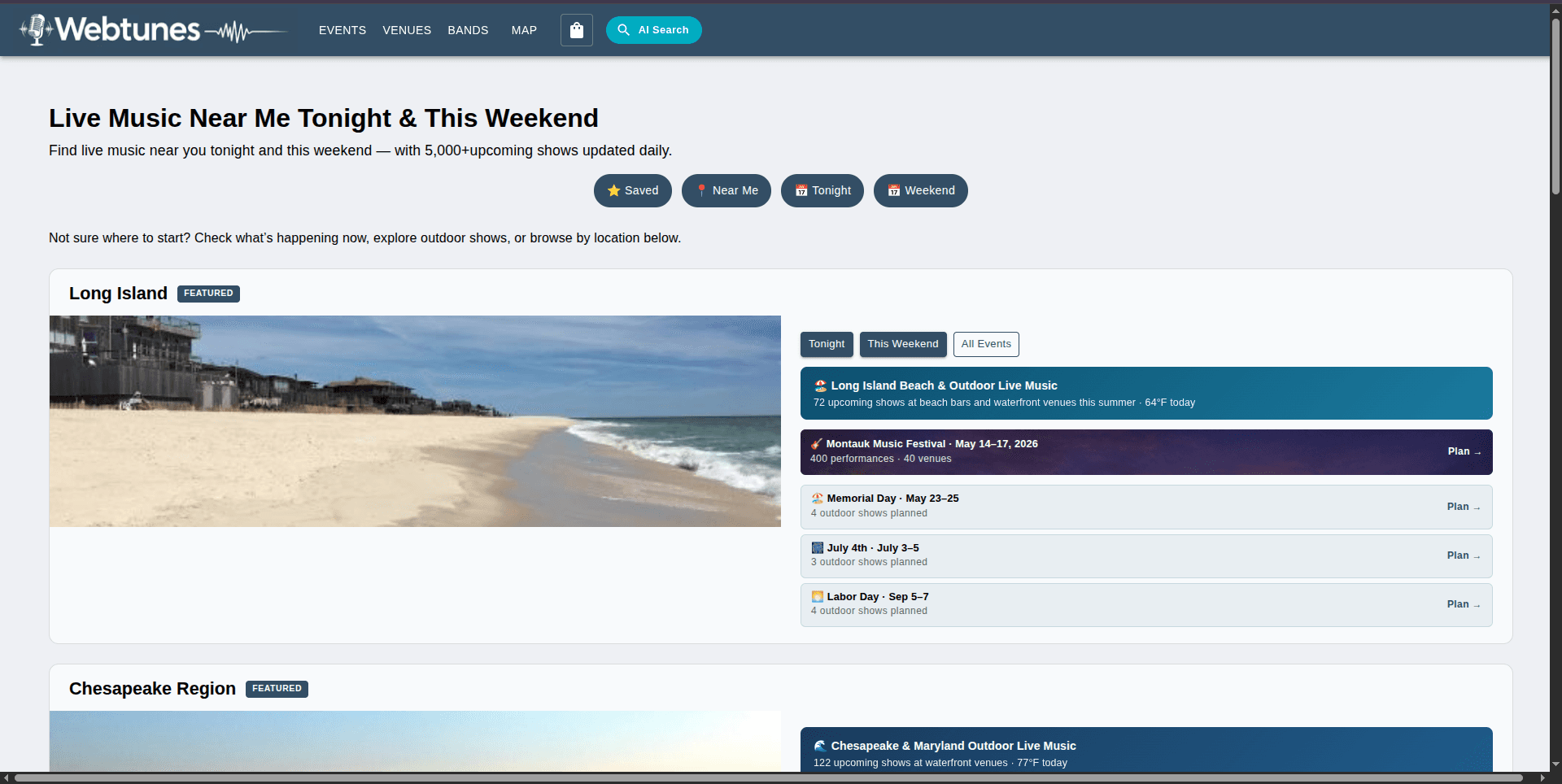
Task: Click the Montauk festival guitar icon
Action: pos(817,444)
